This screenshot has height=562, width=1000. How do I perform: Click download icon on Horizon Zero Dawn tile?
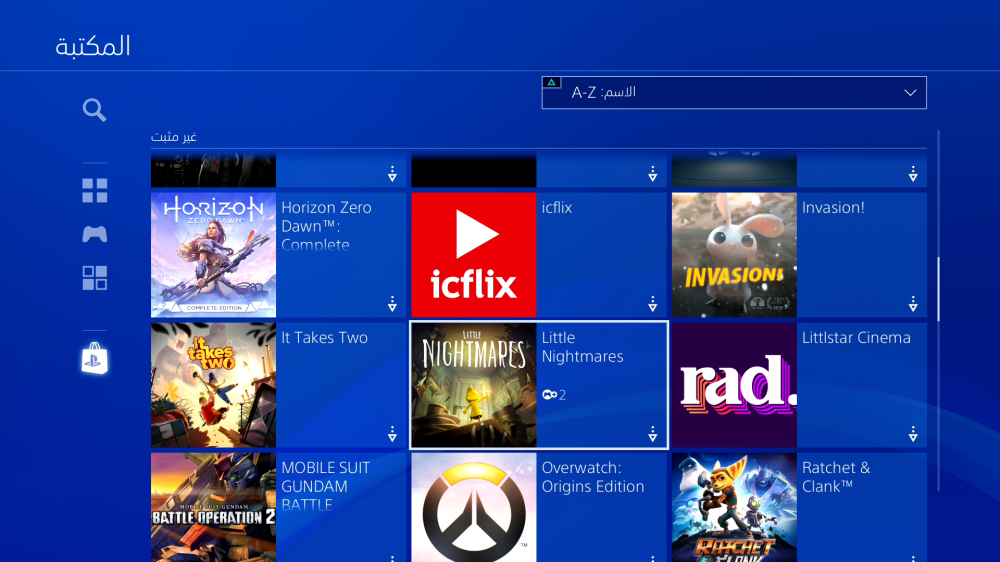pyautogui.click(x=392, y=304)
